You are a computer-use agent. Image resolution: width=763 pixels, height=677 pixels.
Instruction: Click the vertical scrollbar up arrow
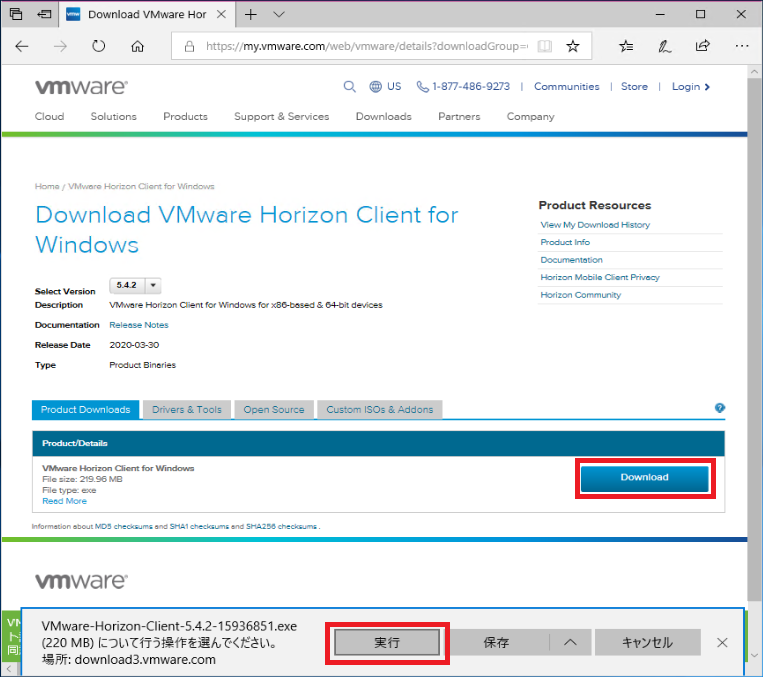754,72
